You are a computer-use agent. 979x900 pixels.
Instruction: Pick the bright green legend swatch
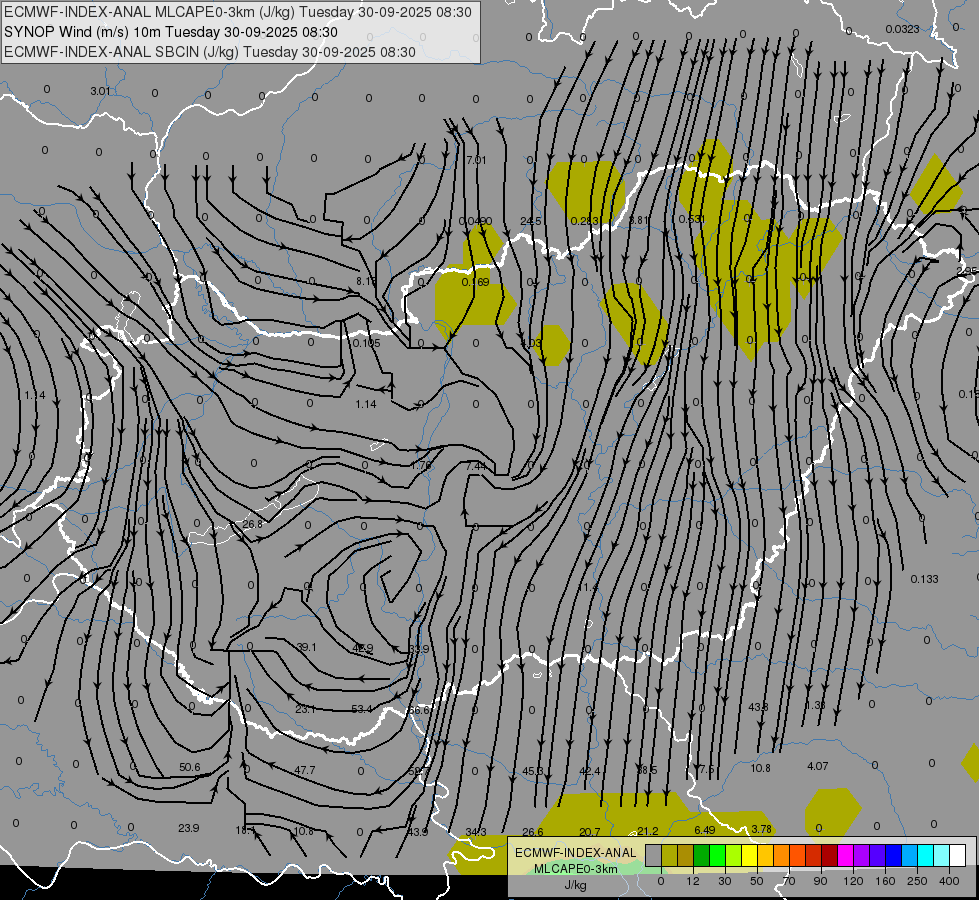coord(717,856)
